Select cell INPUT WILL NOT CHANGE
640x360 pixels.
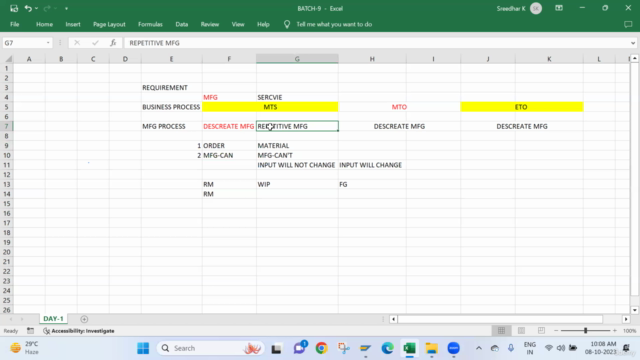[x=296, y=165]
